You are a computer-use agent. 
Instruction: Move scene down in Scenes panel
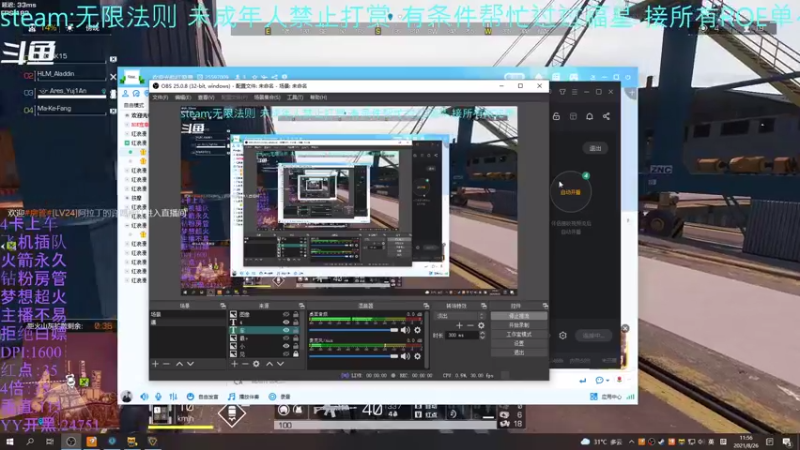pyautogui.click(x=190, y=364)
